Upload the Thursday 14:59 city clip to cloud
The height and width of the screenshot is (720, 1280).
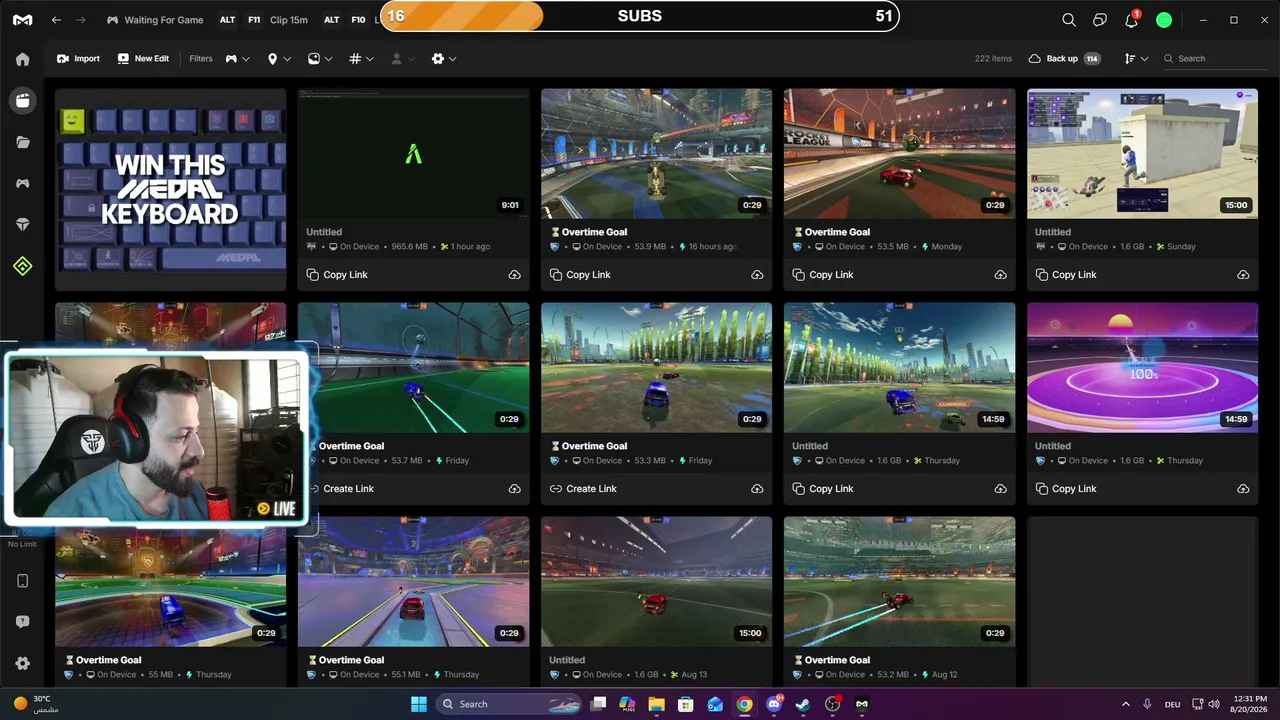[x=1000, y=489]
